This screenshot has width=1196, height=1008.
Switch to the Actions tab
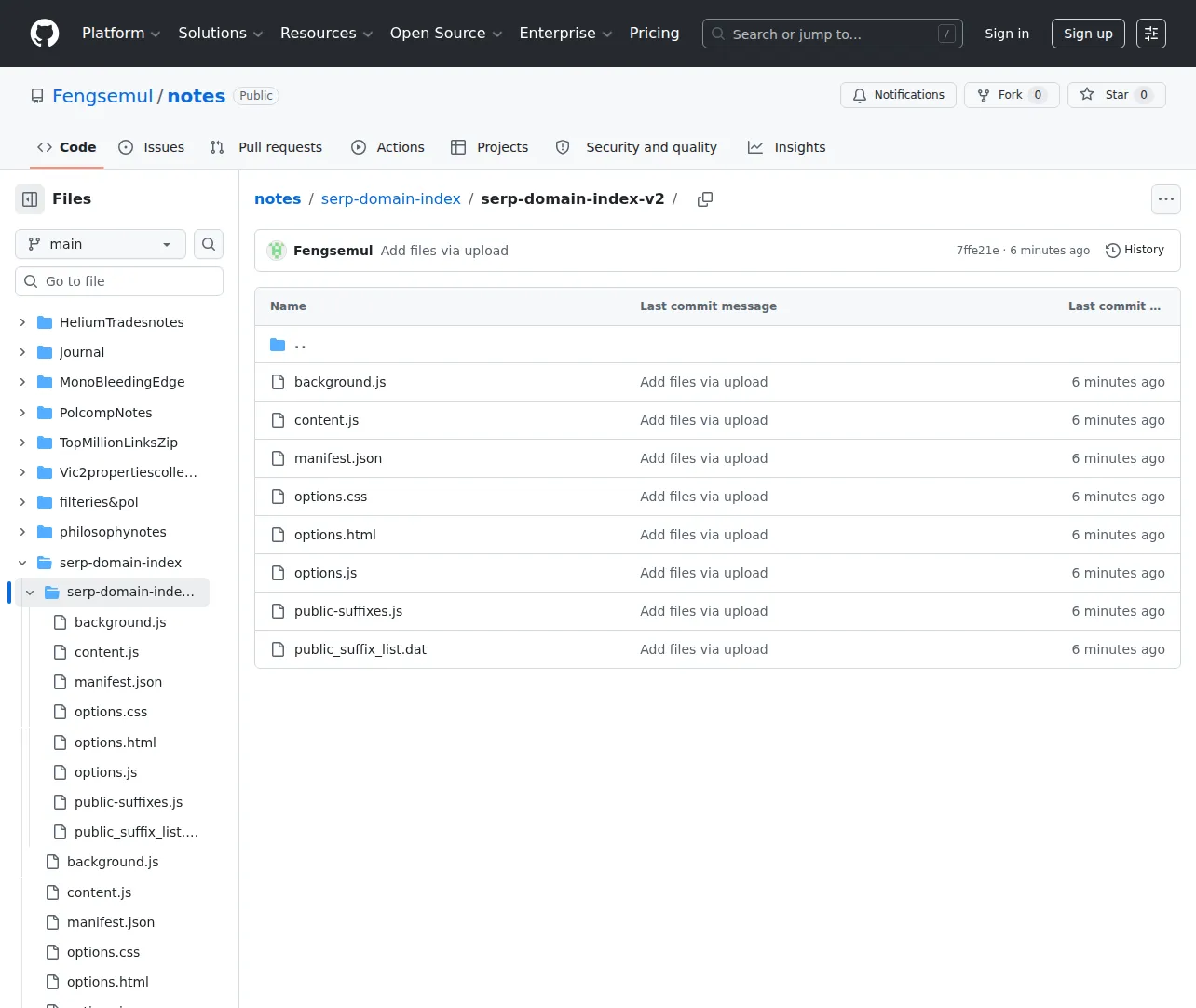click(387, 147)
